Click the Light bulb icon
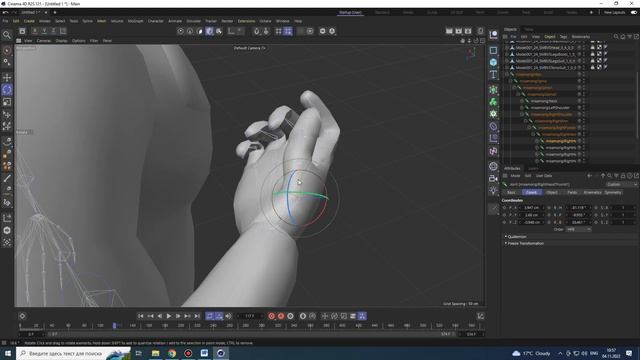The width and height of the screenshot is (640, 360). click(x=493, y=190)
